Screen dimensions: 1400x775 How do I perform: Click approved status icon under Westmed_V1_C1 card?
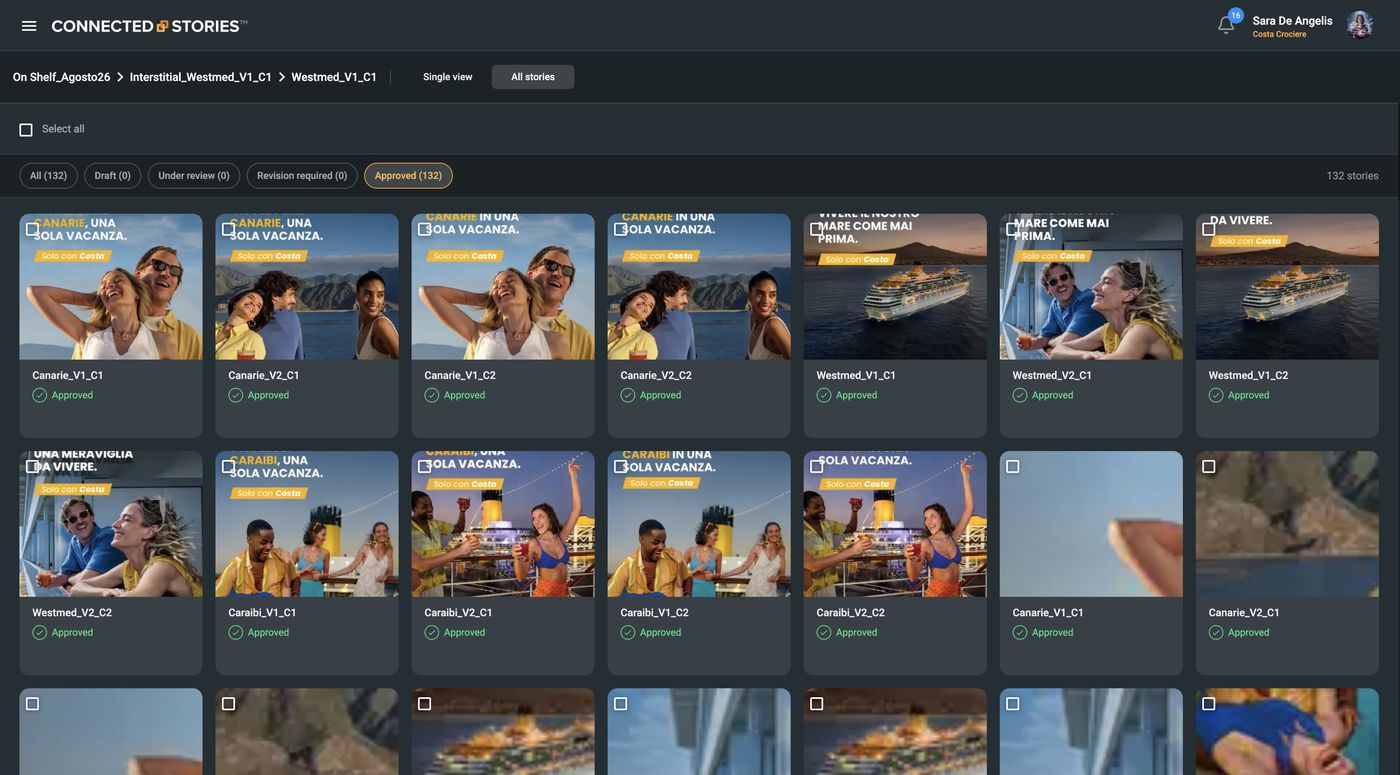click(824, 395)
